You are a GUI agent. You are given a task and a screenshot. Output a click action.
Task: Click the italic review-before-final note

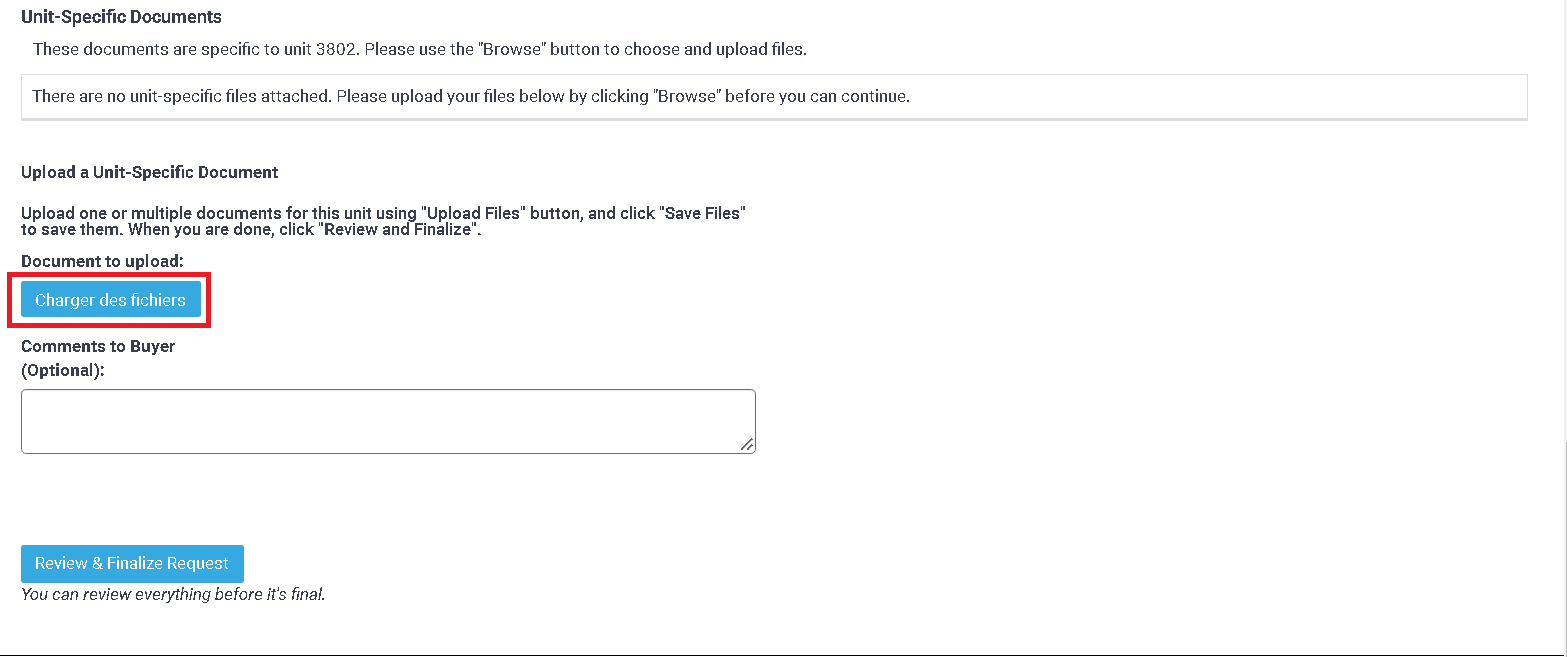coord(173,594)
